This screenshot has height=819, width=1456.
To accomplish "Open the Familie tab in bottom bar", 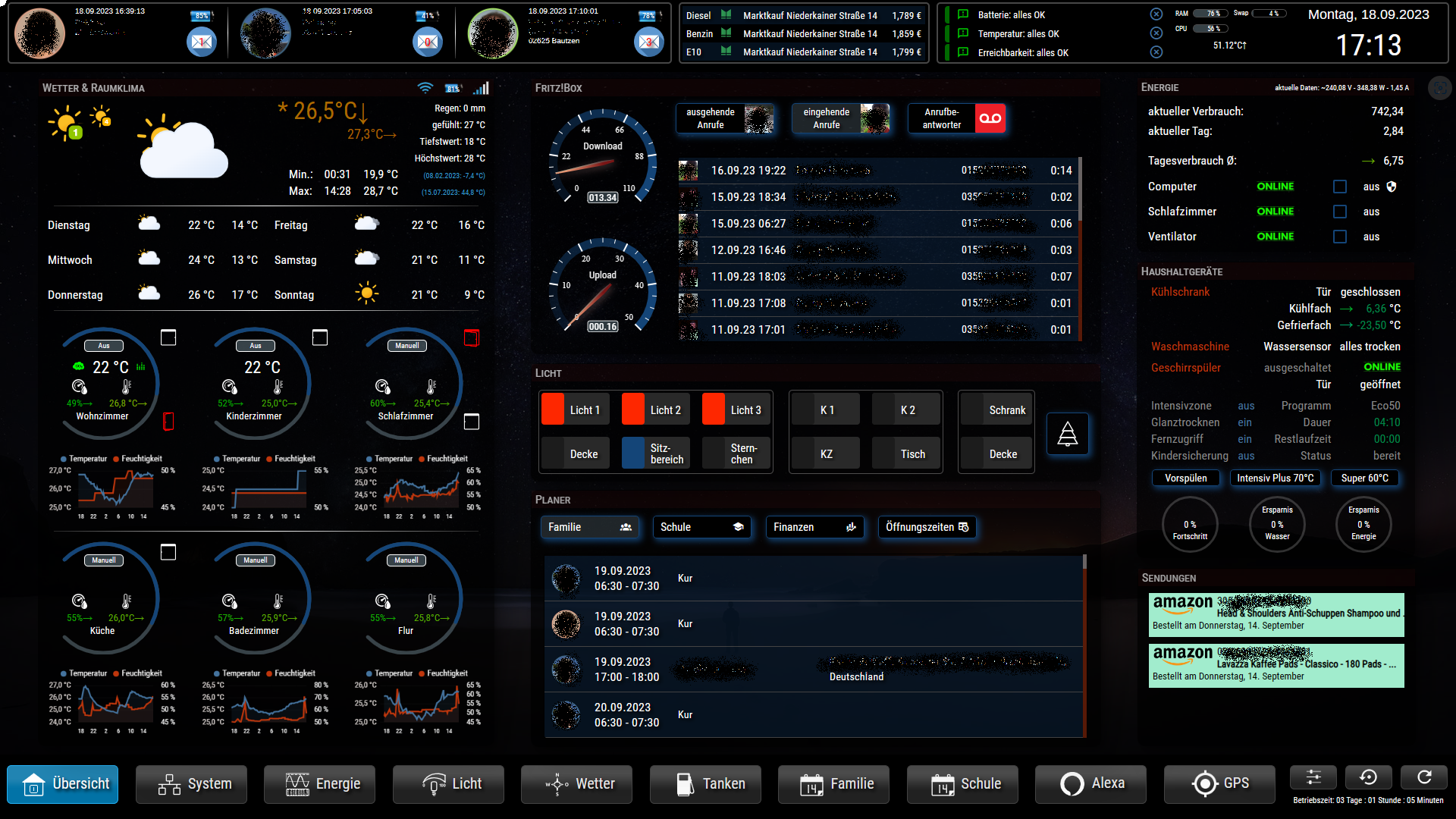I will pyautogui.click(x=833, y=783).
